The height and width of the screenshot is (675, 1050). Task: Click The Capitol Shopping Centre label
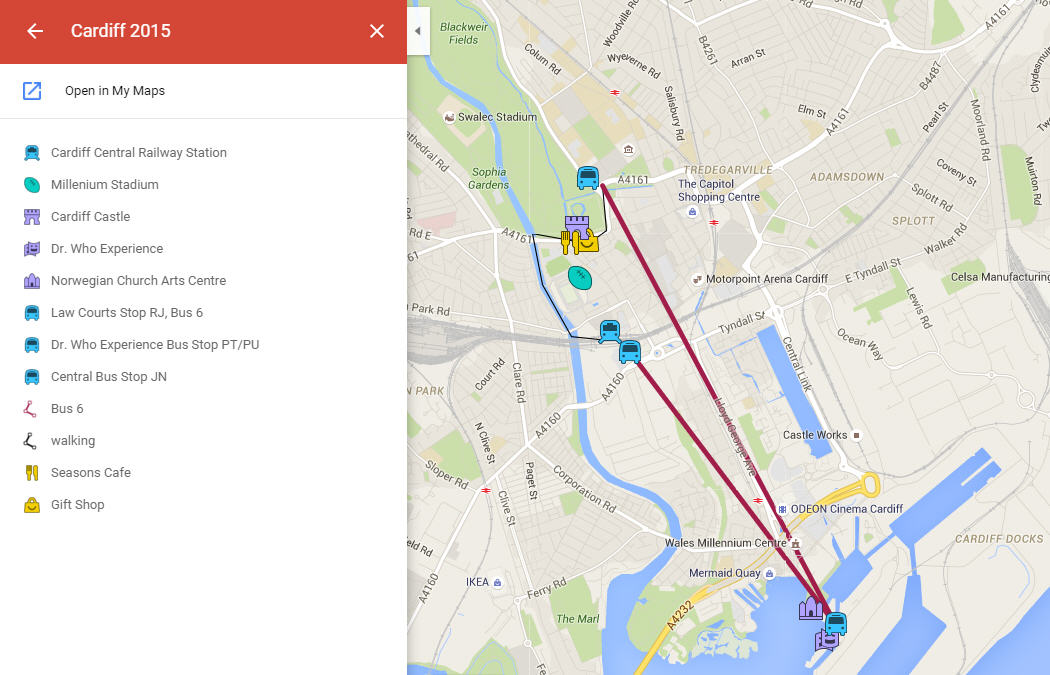tap(719, 190)
